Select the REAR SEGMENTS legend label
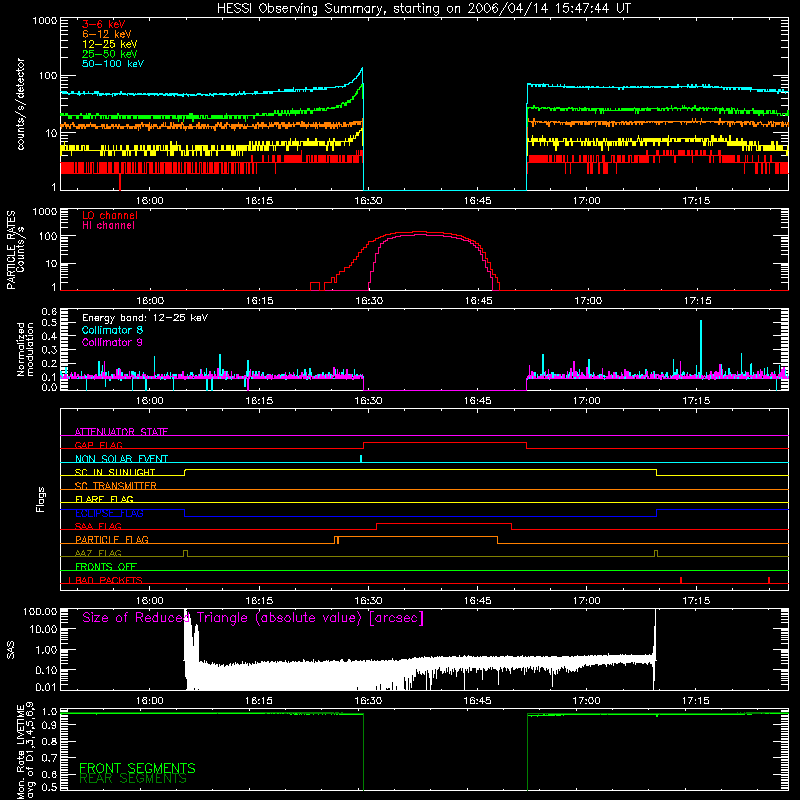Viewport: 800px width, 800px height. [133, 779]
